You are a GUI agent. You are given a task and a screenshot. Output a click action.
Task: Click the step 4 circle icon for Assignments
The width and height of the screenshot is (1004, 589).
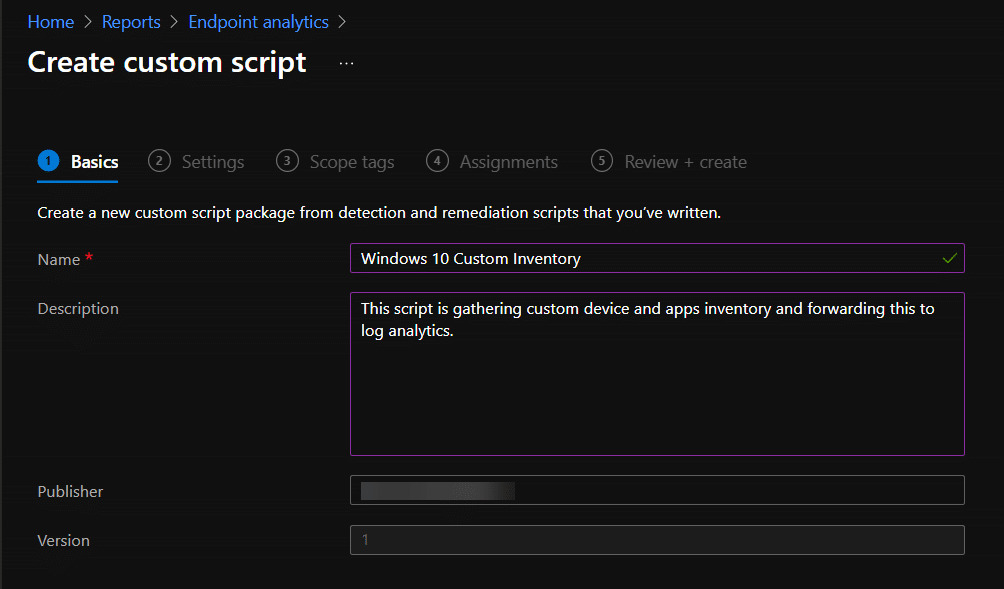tap(437, 161)
